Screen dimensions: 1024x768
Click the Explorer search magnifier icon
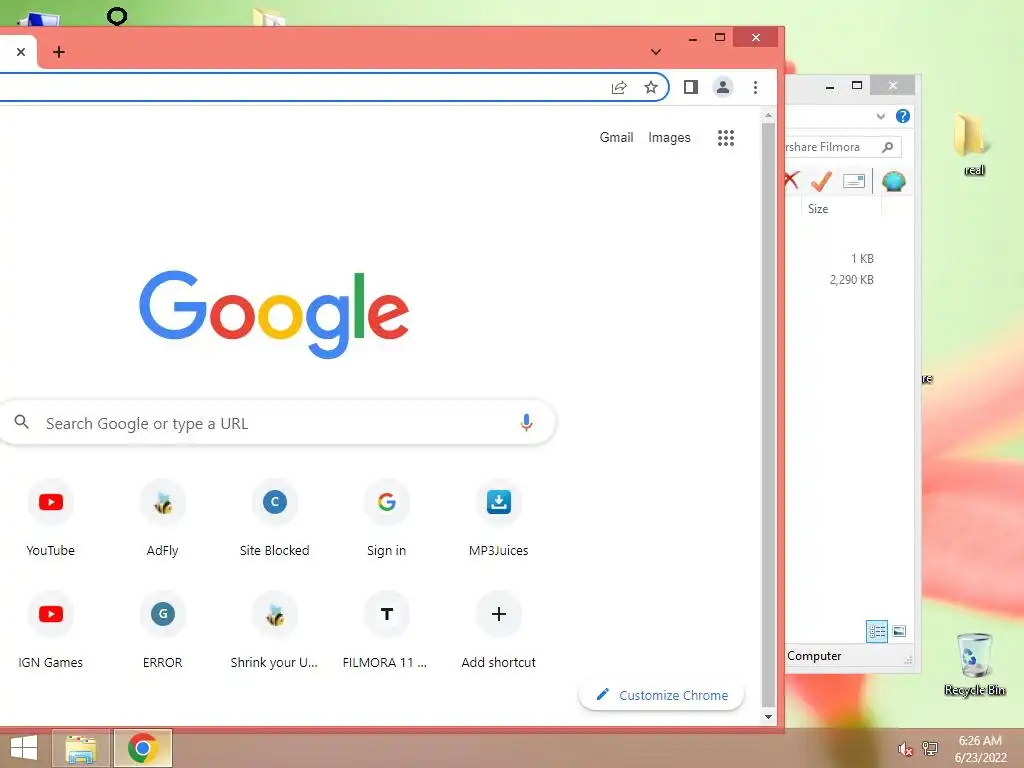point(887,147)
